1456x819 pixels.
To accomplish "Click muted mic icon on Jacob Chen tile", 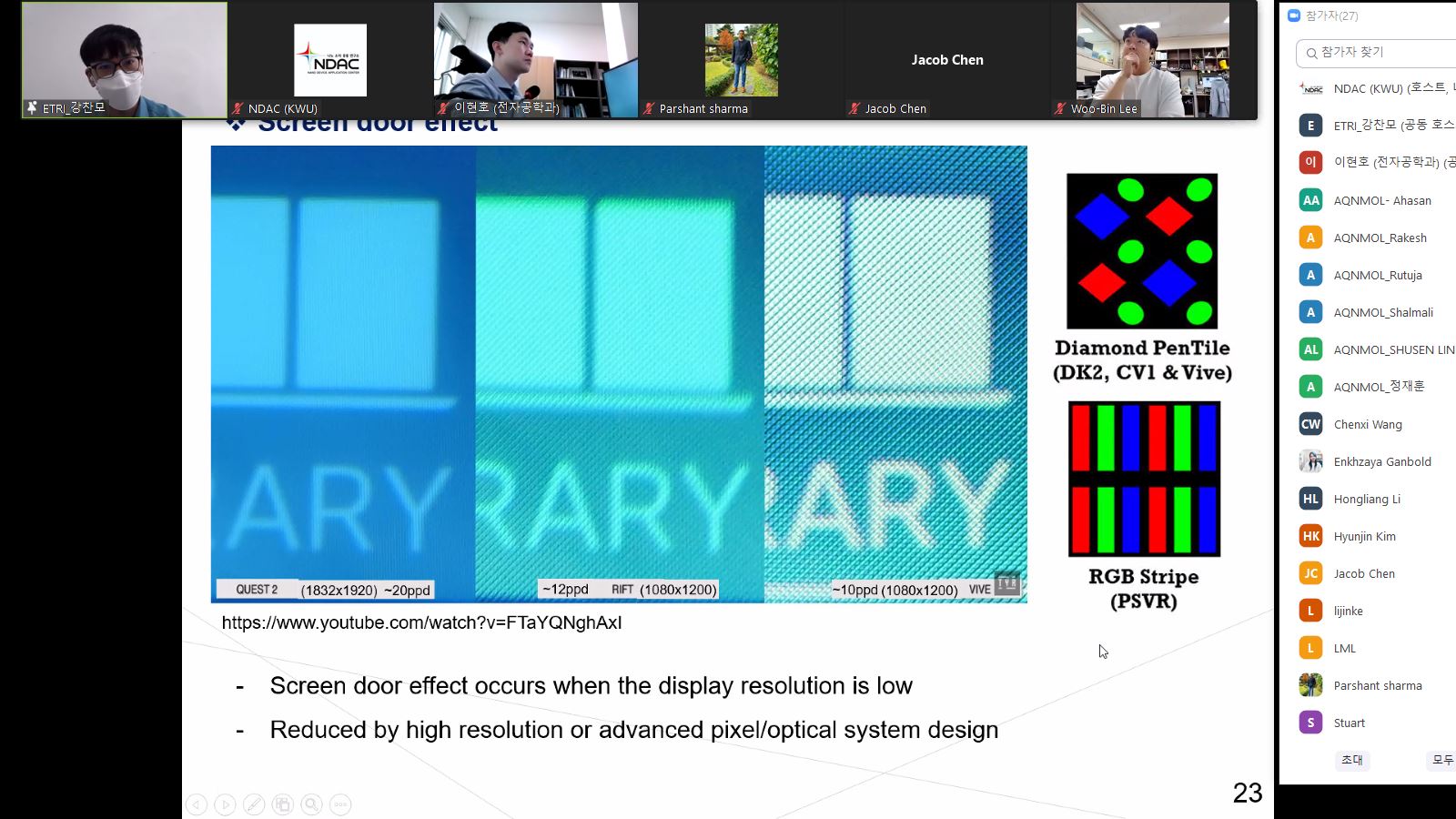I will pos(854,108).
